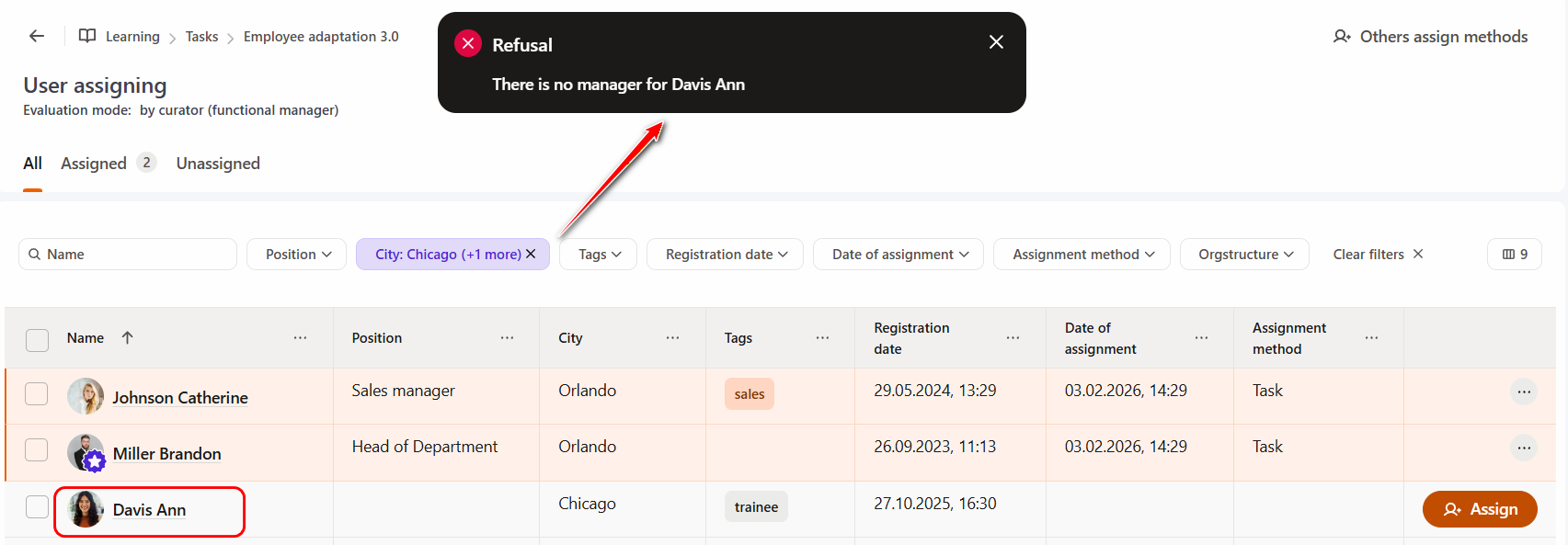Click the Name column sort arrow
This screenshot has height=545, width=1568.
(128, 338)
